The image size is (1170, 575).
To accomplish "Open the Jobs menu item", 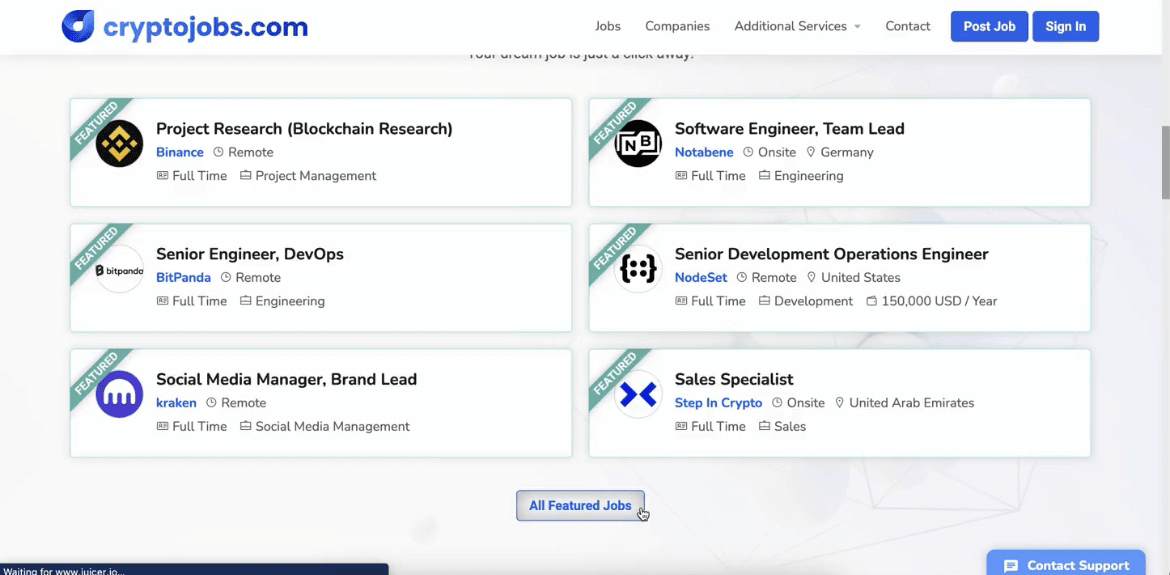I will pos(608,26).
